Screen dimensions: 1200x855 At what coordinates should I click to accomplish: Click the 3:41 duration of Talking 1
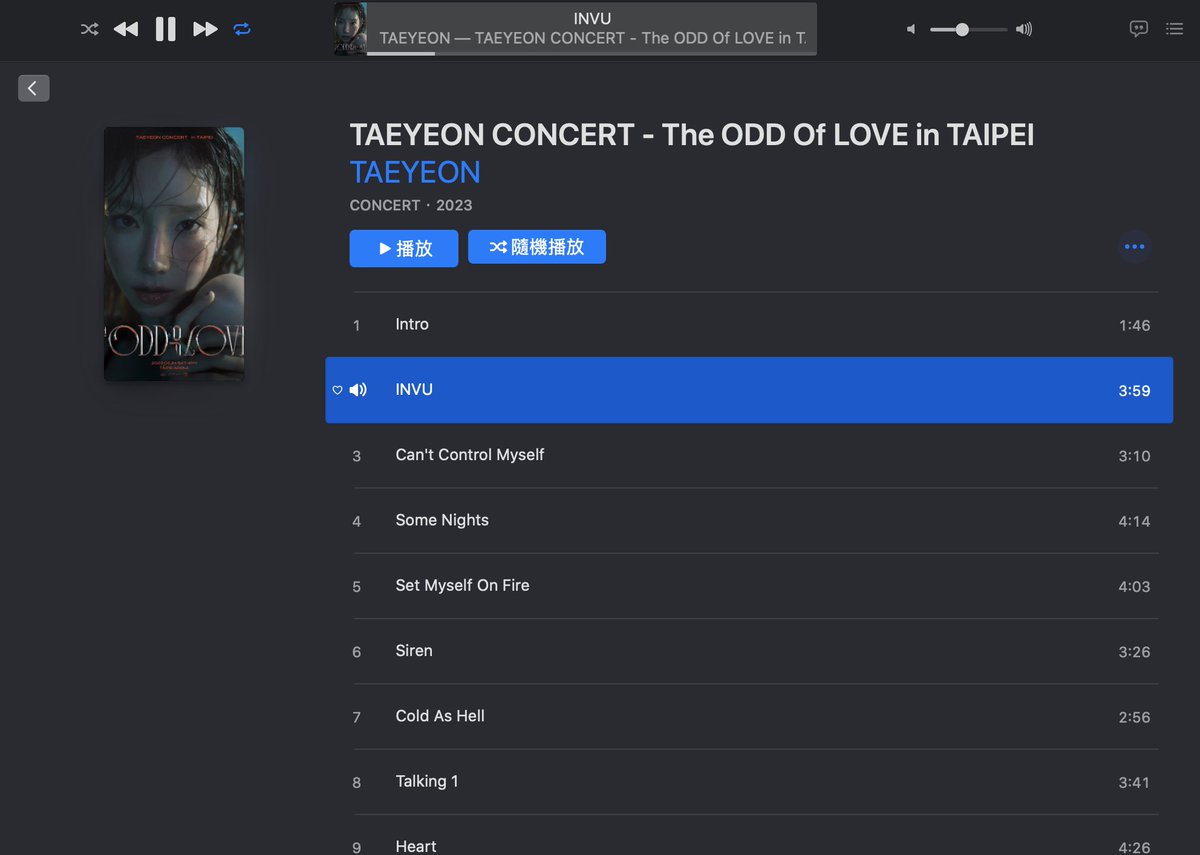point(1134,783)
